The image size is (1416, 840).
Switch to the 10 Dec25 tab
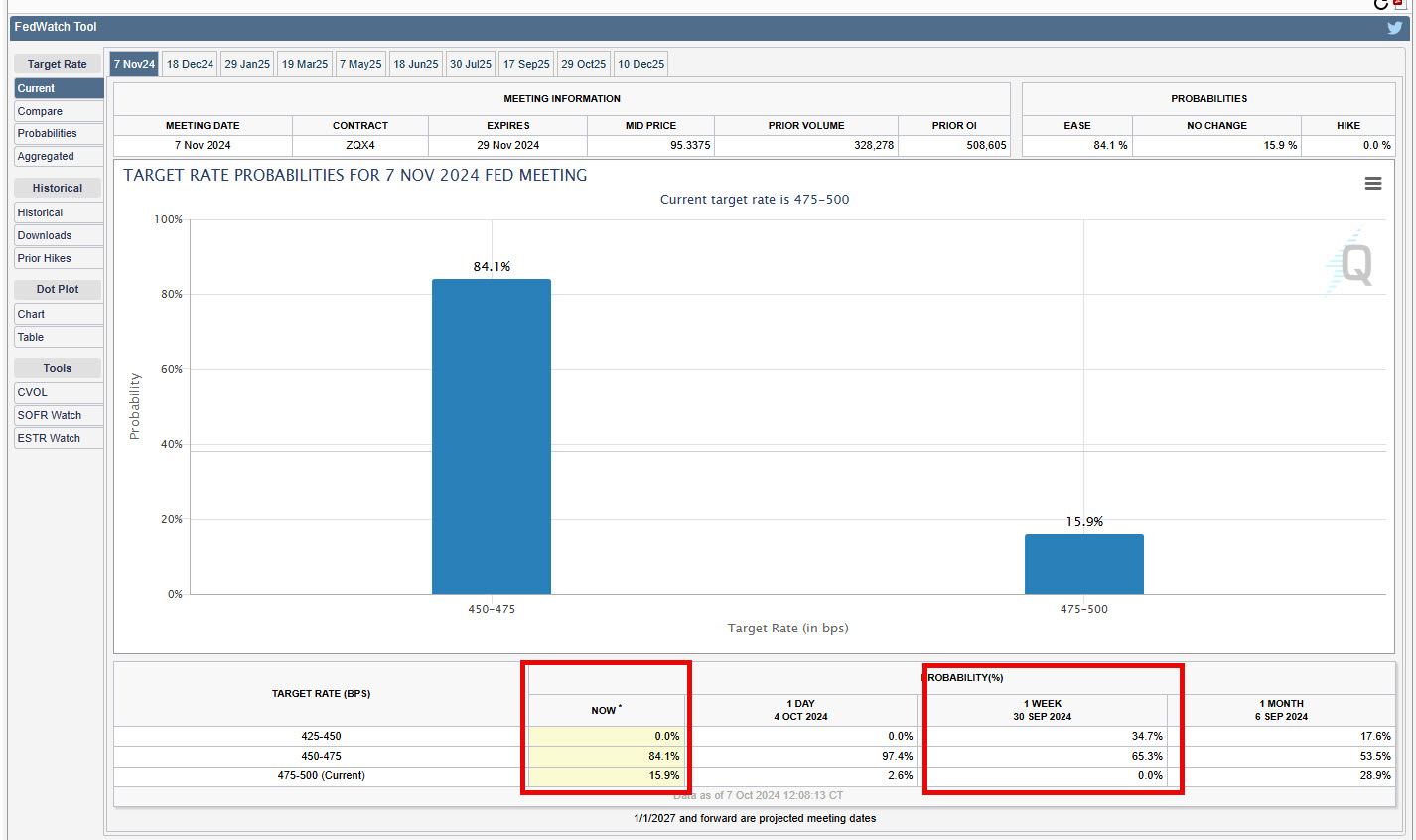pyautogui.click(x=641, y=64)
